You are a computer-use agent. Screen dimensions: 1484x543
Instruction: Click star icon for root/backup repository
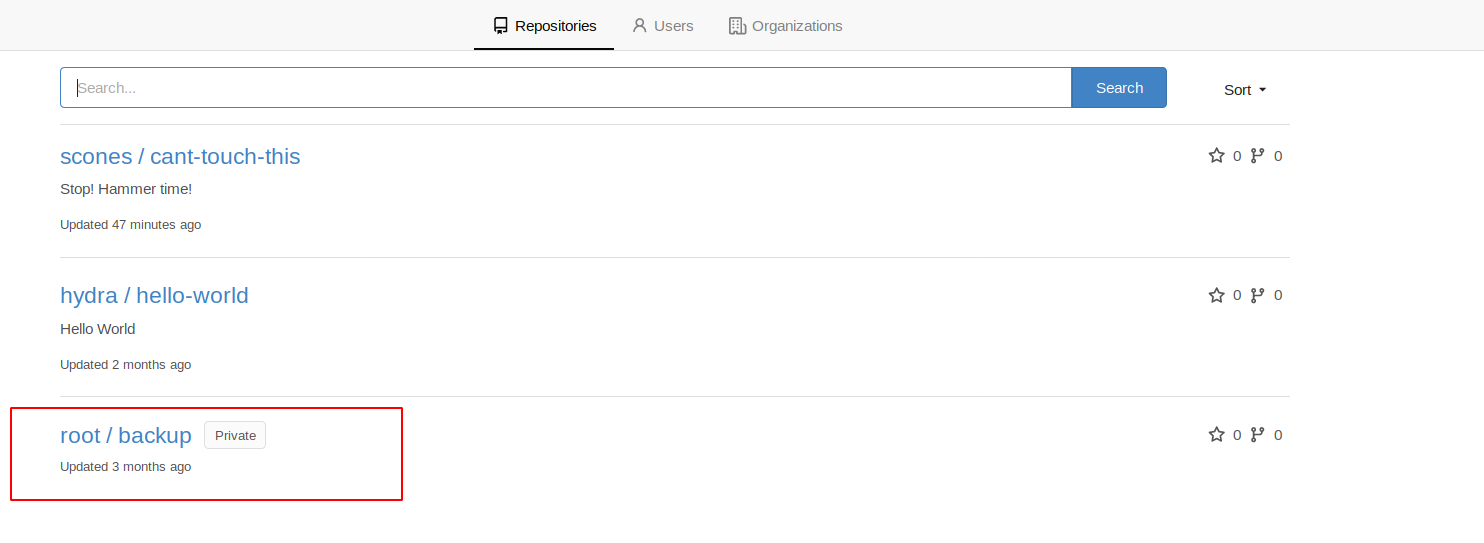pos(1216,434)
